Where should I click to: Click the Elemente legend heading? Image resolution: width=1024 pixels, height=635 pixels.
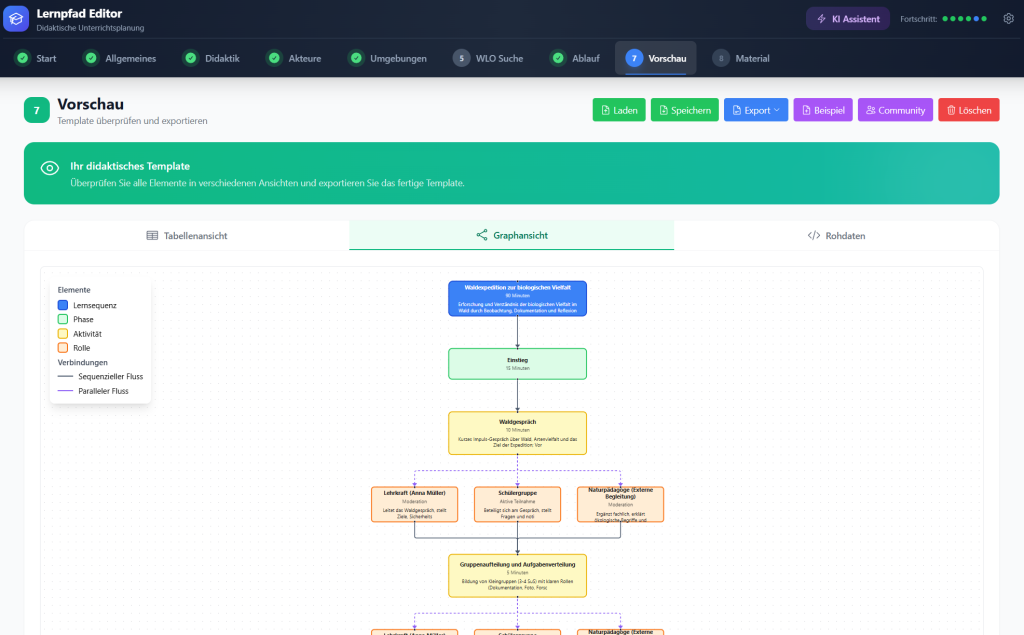[x=74, y=290]
